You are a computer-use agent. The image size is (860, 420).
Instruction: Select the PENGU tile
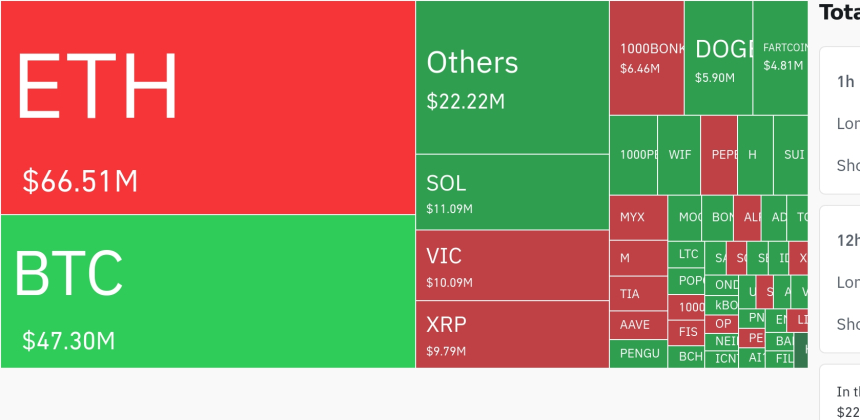[638, 353]
